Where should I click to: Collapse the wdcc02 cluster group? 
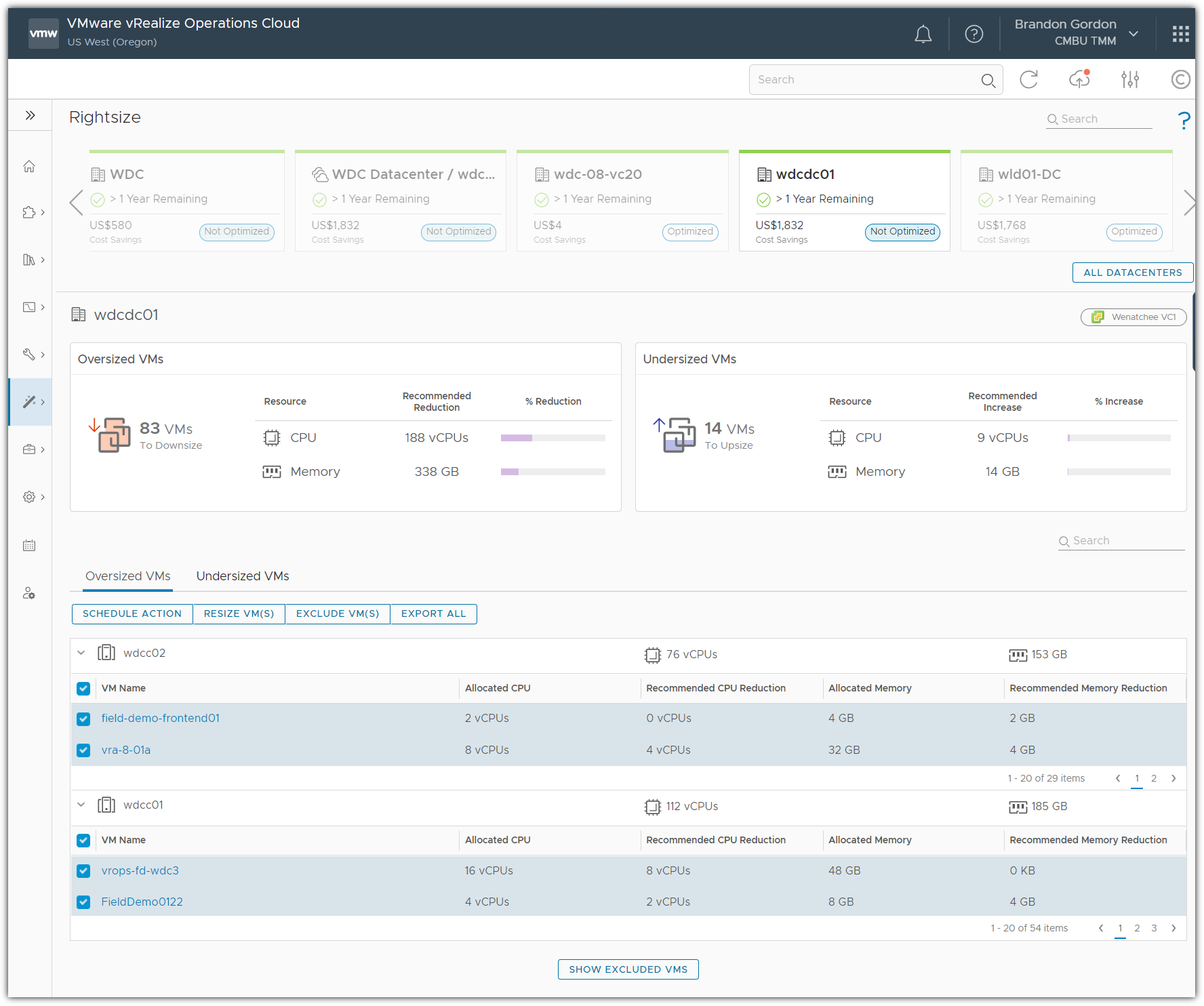point(81,653)
